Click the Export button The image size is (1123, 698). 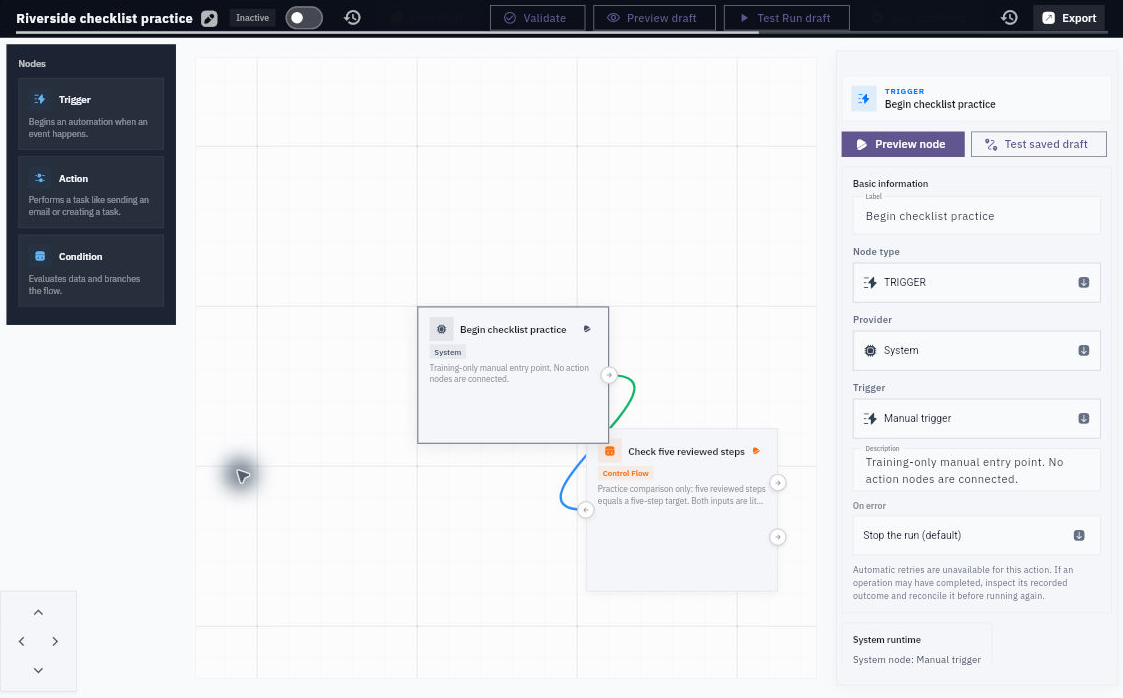tap(1069, 18)
